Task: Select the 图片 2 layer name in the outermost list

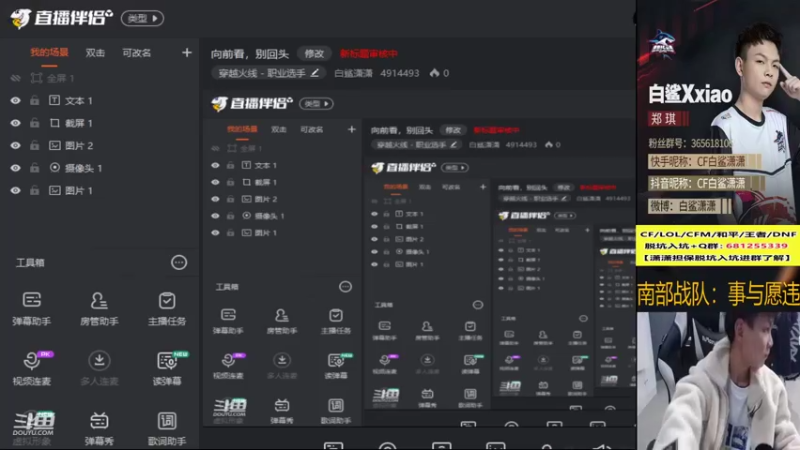Action: [79, 145]
